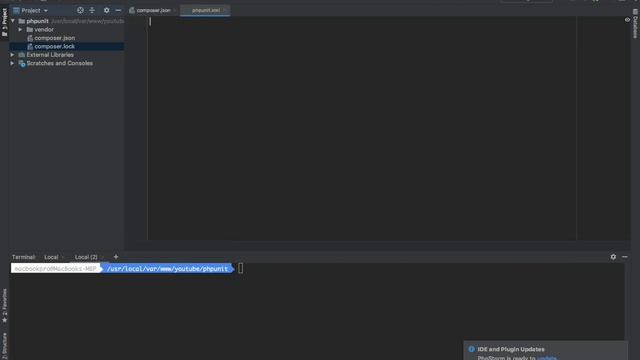The height and width of the screenshot is (360, 640).
Task: Collapse the phpunit root folder
Action: coord(13,21)
